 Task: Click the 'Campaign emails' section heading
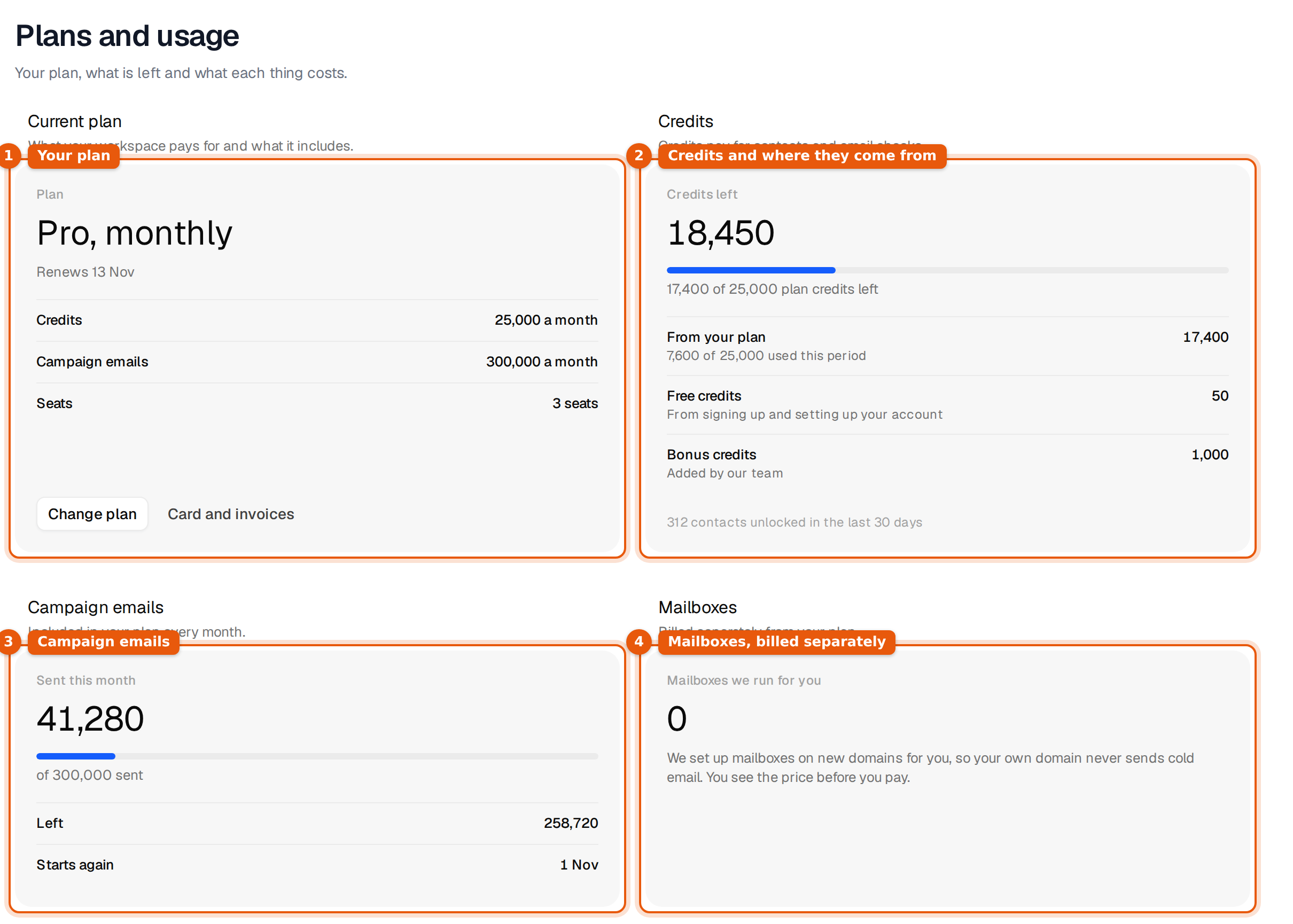pyautogui.click(x=95, y=607)
